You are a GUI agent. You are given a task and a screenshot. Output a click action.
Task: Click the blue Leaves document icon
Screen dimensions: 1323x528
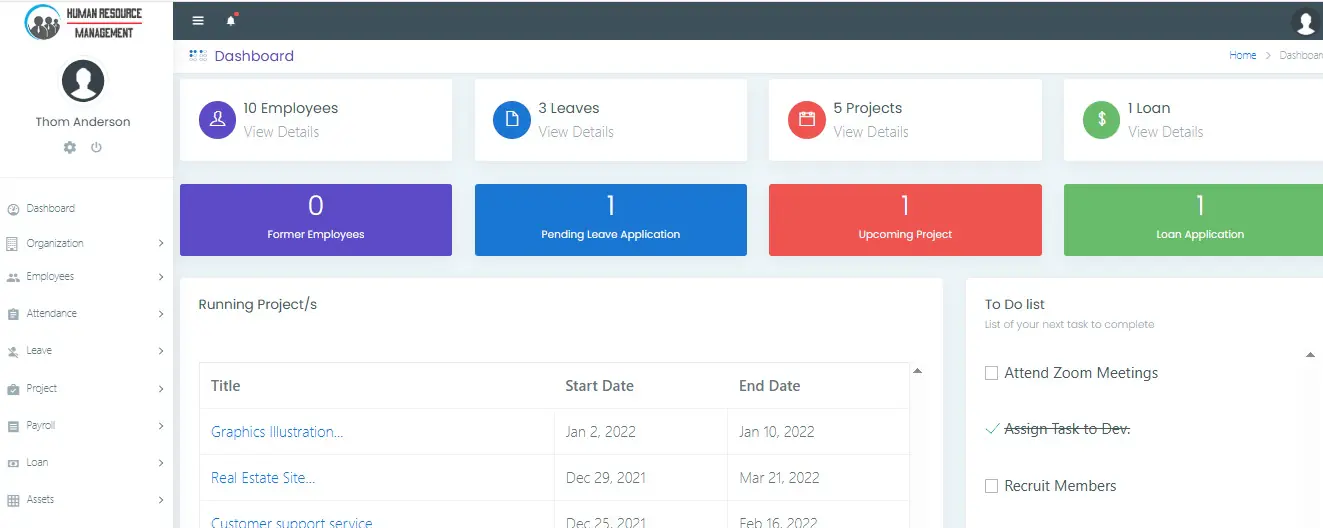click(x=512, y=120)
